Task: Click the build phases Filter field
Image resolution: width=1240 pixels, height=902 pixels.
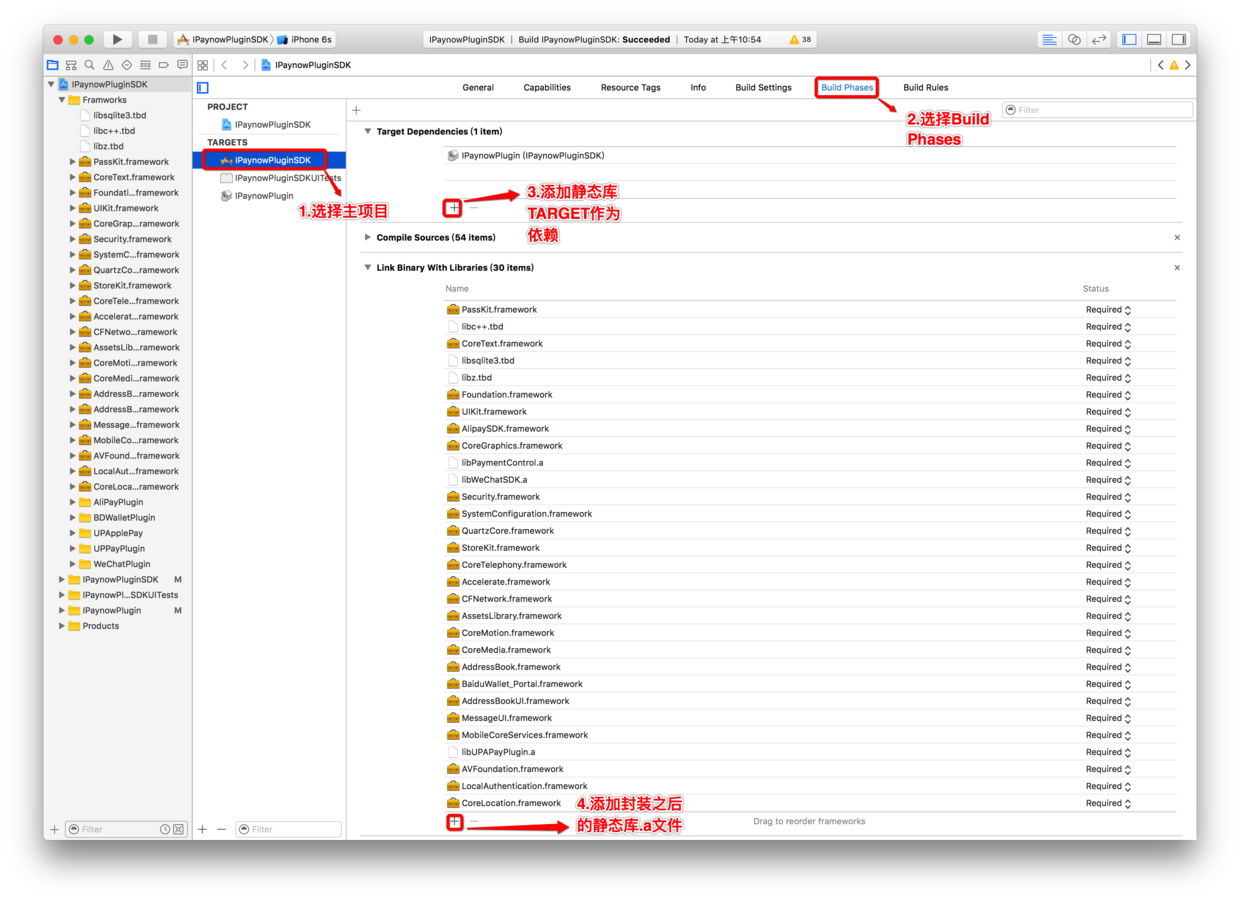Action: click(x=1097, y=110)
